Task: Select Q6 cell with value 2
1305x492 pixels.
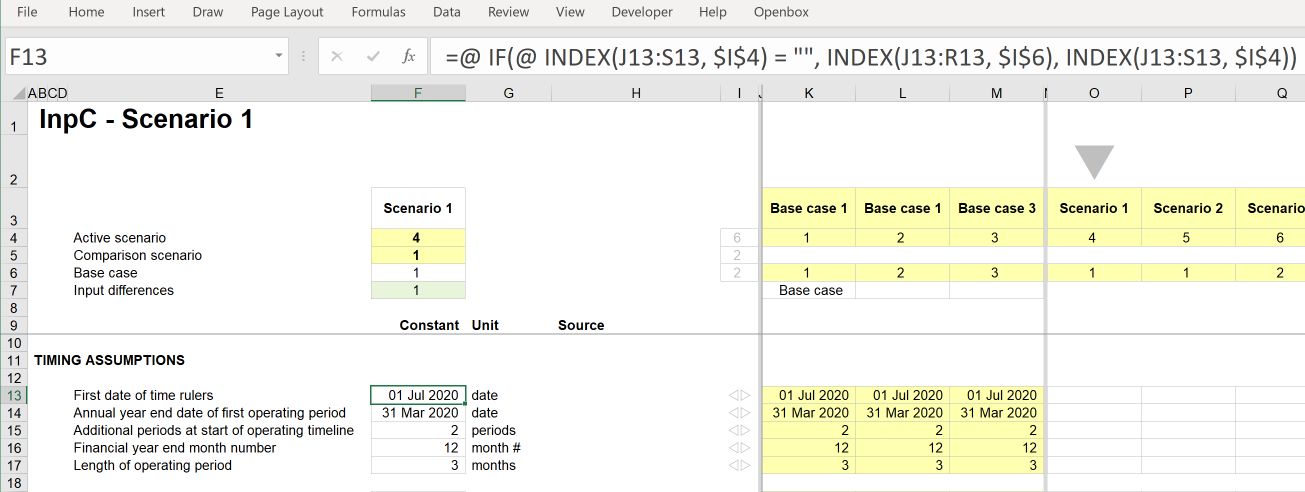Action: pos(1270,273)
